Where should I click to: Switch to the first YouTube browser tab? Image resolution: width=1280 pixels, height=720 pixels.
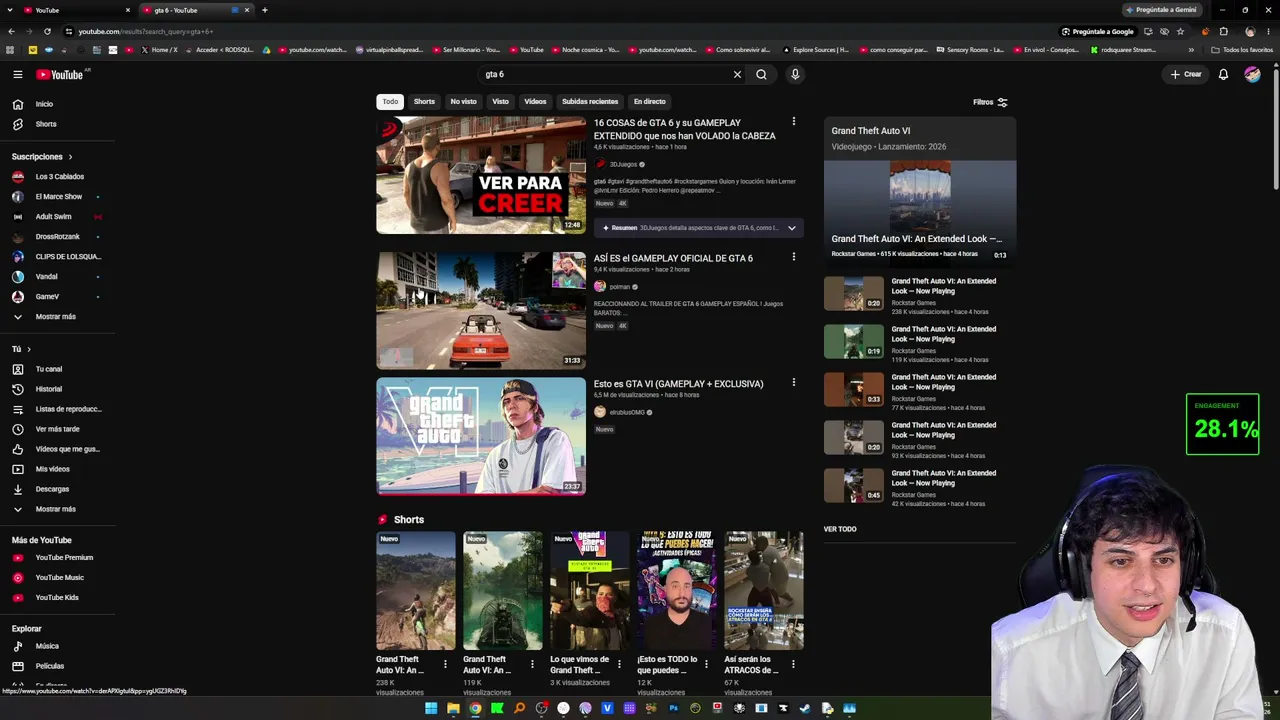pos(78,10)
